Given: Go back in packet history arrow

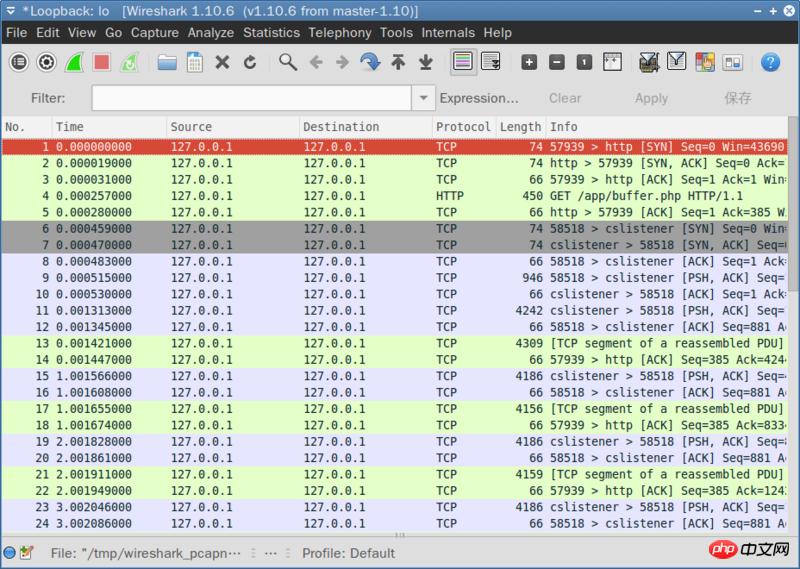Looking at the screenshot, I should pyautogui.click(x=316, y=62).
